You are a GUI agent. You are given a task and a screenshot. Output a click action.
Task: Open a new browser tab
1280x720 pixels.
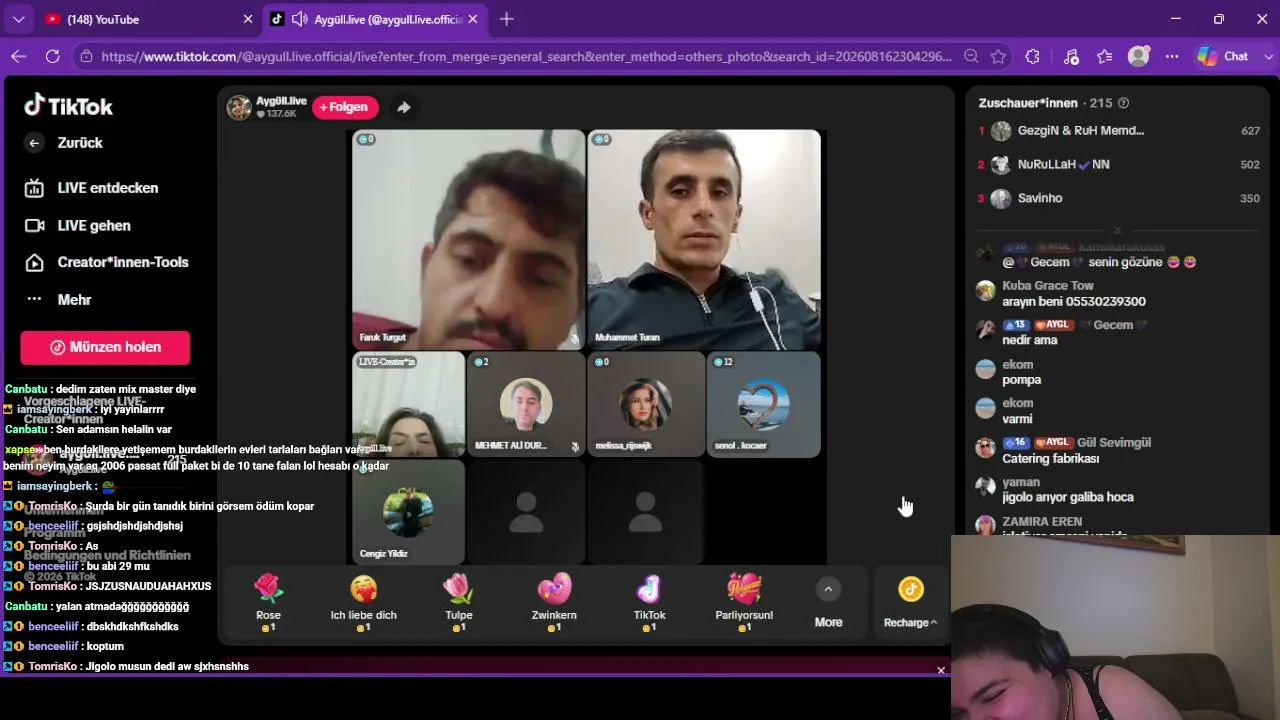pyautogui.click(x=507, y=19)
